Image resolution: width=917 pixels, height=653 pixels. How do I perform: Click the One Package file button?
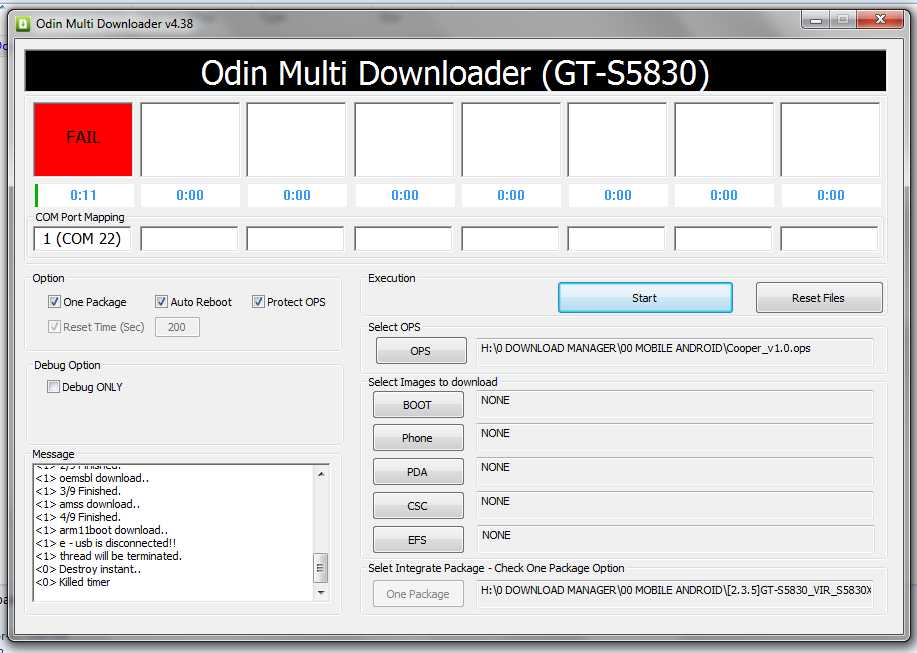click(418, 594)
